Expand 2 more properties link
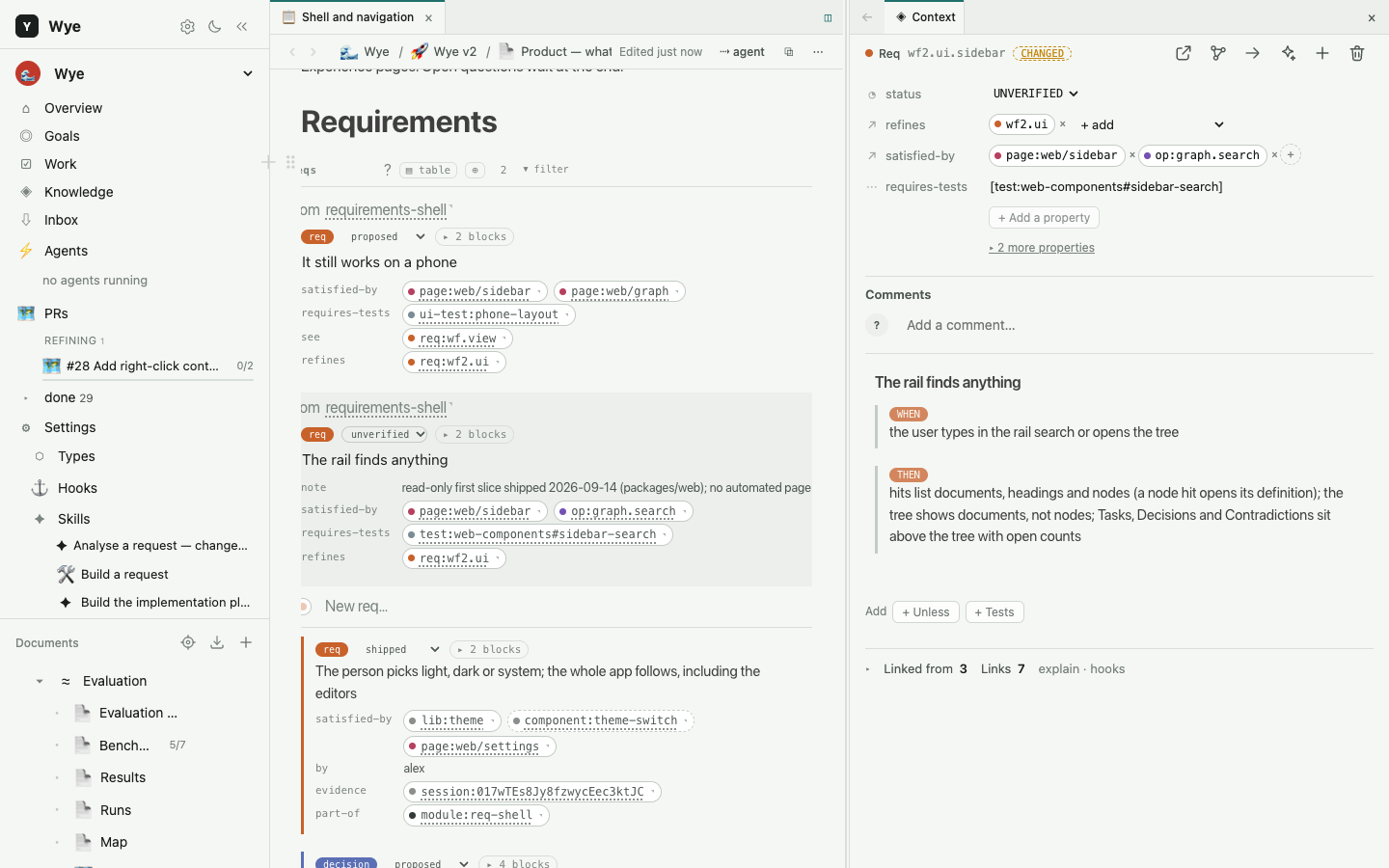 pos(1042,248)
